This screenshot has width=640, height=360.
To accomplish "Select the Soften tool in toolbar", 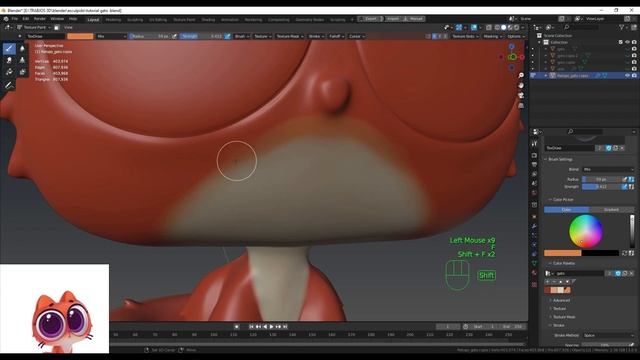I will (22, 49).
